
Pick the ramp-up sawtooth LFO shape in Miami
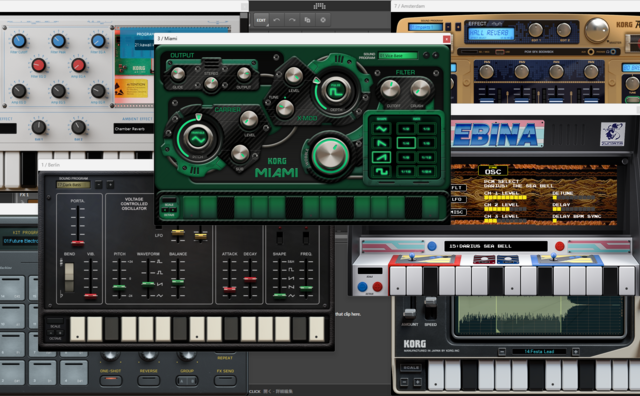(381, 157)
